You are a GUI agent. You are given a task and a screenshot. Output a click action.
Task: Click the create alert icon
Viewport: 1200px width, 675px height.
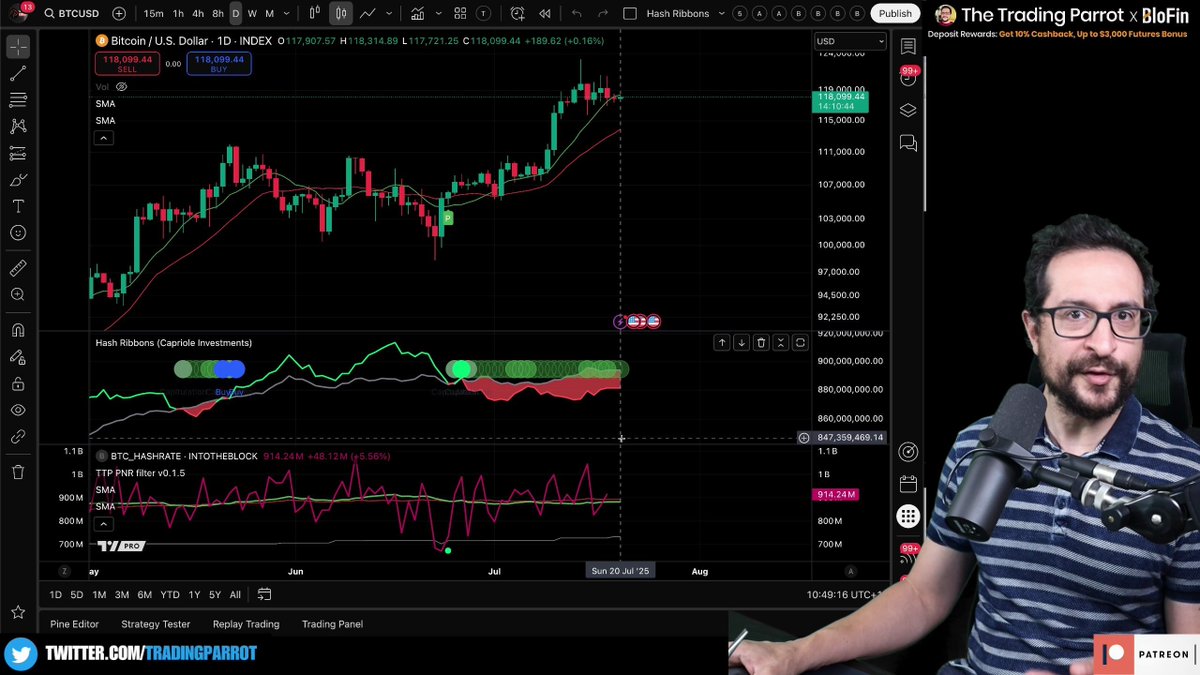point(517,14)
